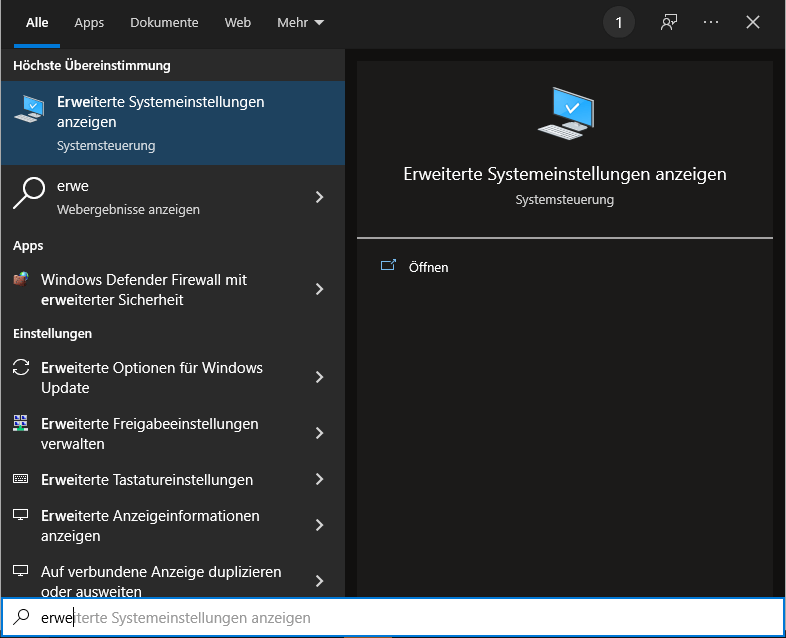Open Windows Defender Firewall mit erweiterter Sicherheit

pos(173,289)
